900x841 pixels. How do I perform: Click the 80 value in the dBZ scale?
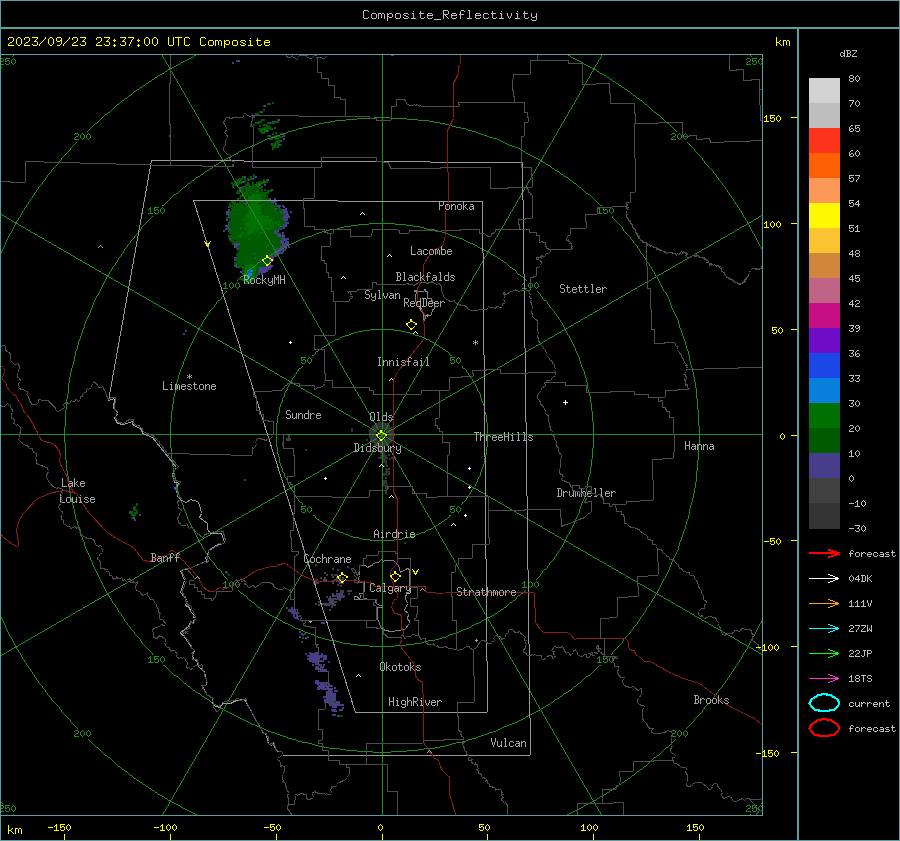[x=854, y=79]
